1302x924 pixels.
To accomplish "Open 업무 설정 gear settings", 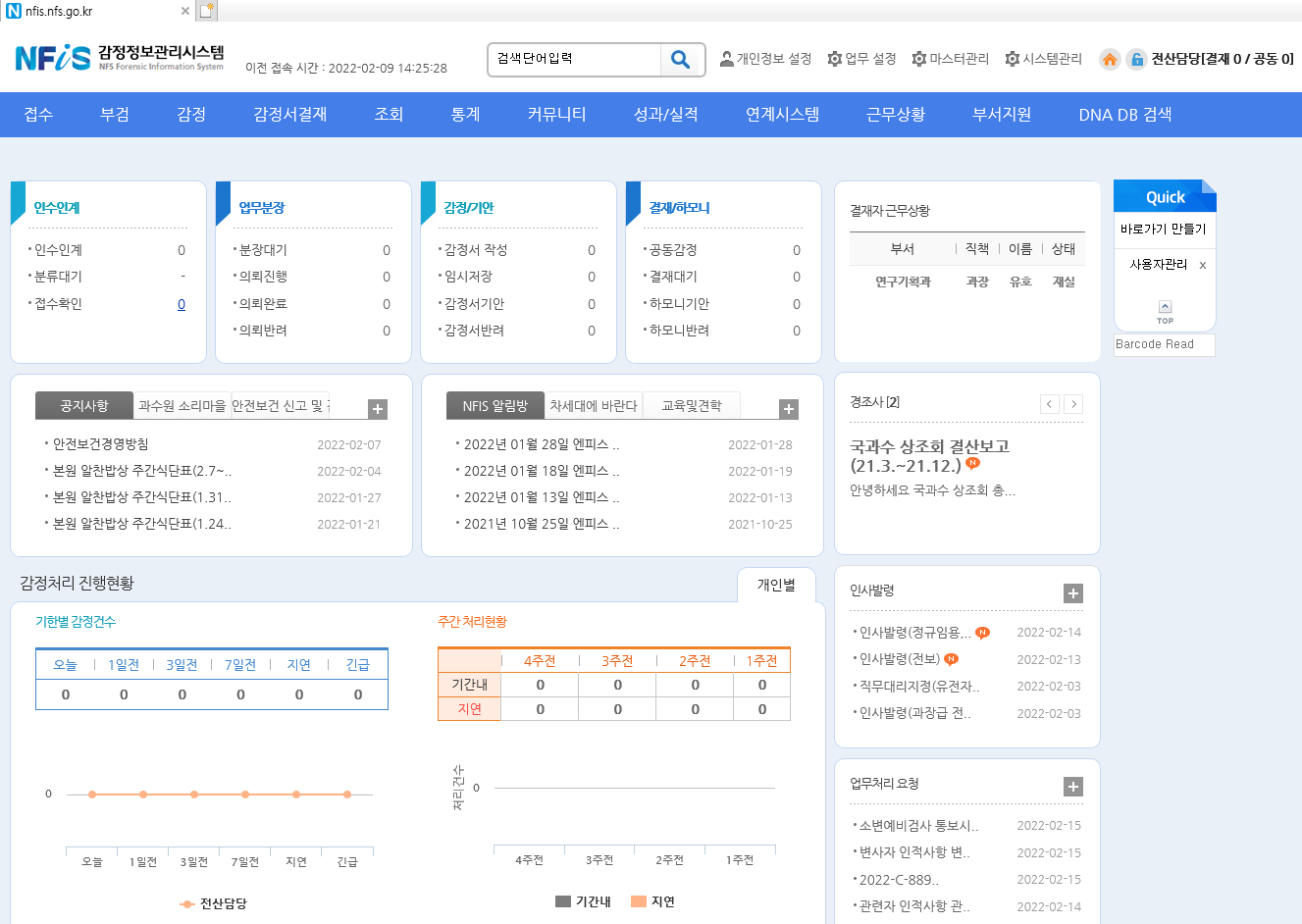I will click(x=861, y=59).
